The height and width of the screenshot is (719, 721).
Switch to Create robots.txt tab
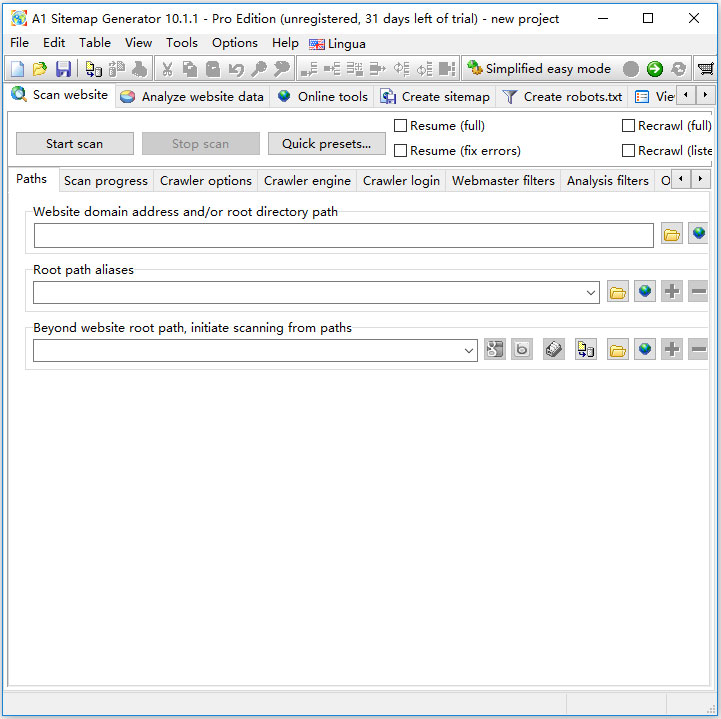[562, 97]
